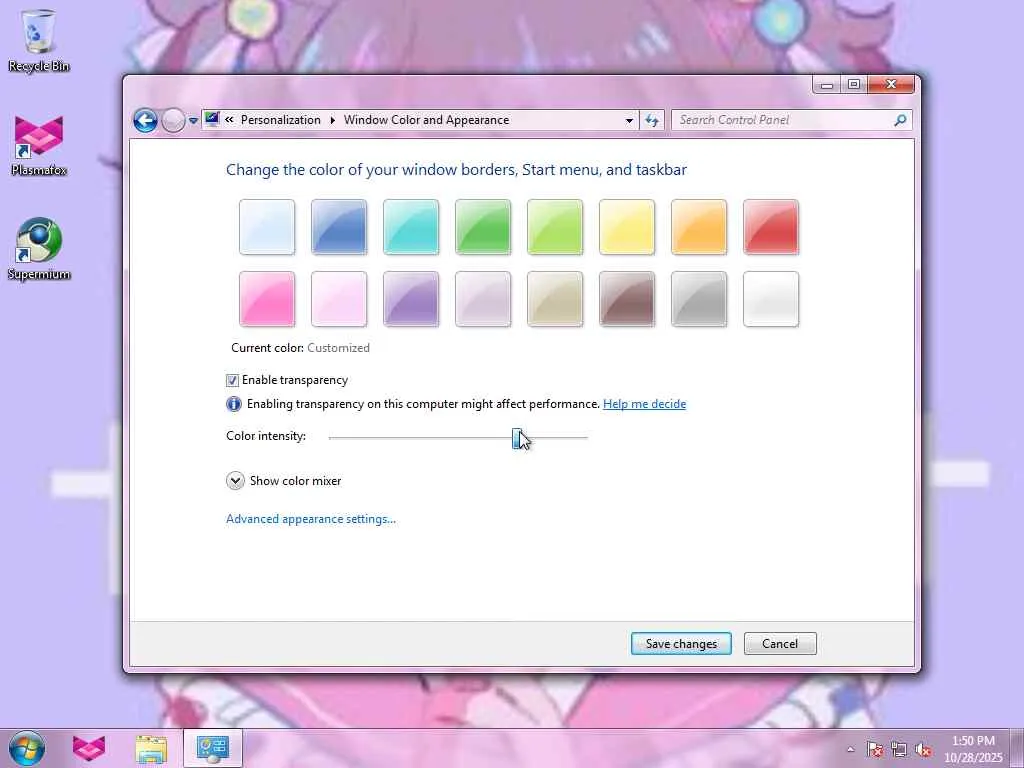
Task: Pick the red Ruby swatch
Action: 771,227
